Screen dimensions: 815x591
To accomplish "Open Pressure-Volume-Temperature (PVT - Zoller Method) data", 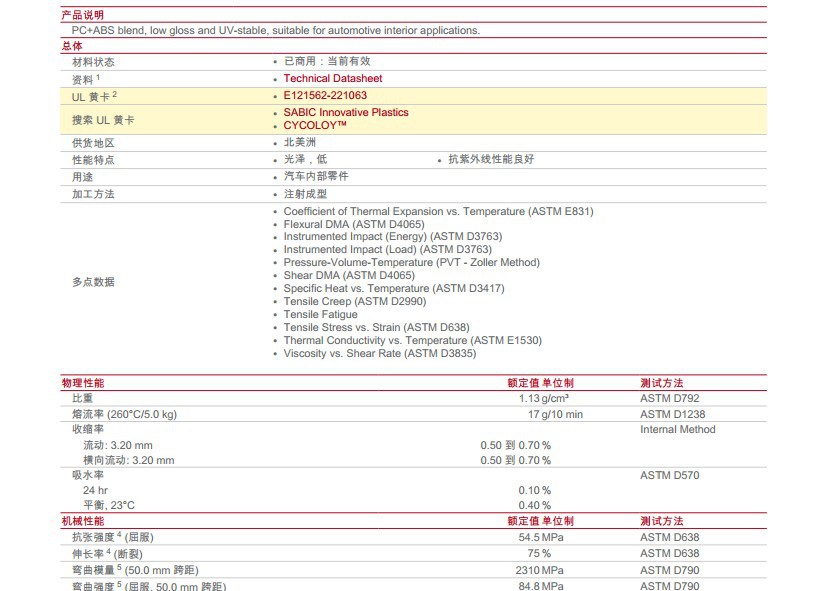I will pos(411,263).
